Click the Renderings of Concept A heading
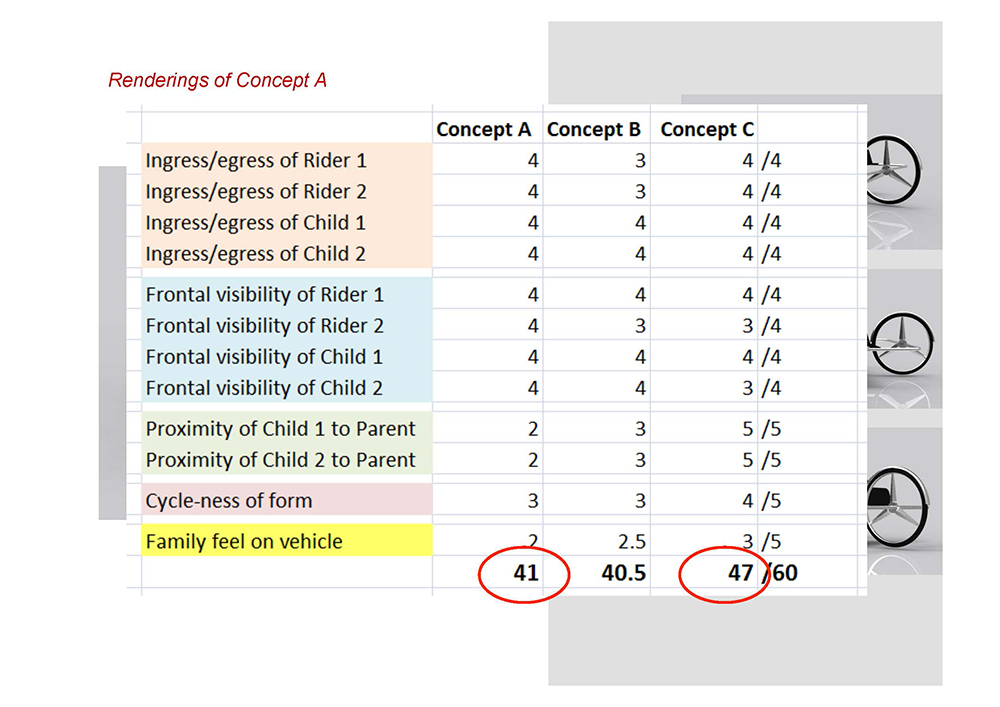This screenshot has height=707, width=1000. click(x=217, y=80)
